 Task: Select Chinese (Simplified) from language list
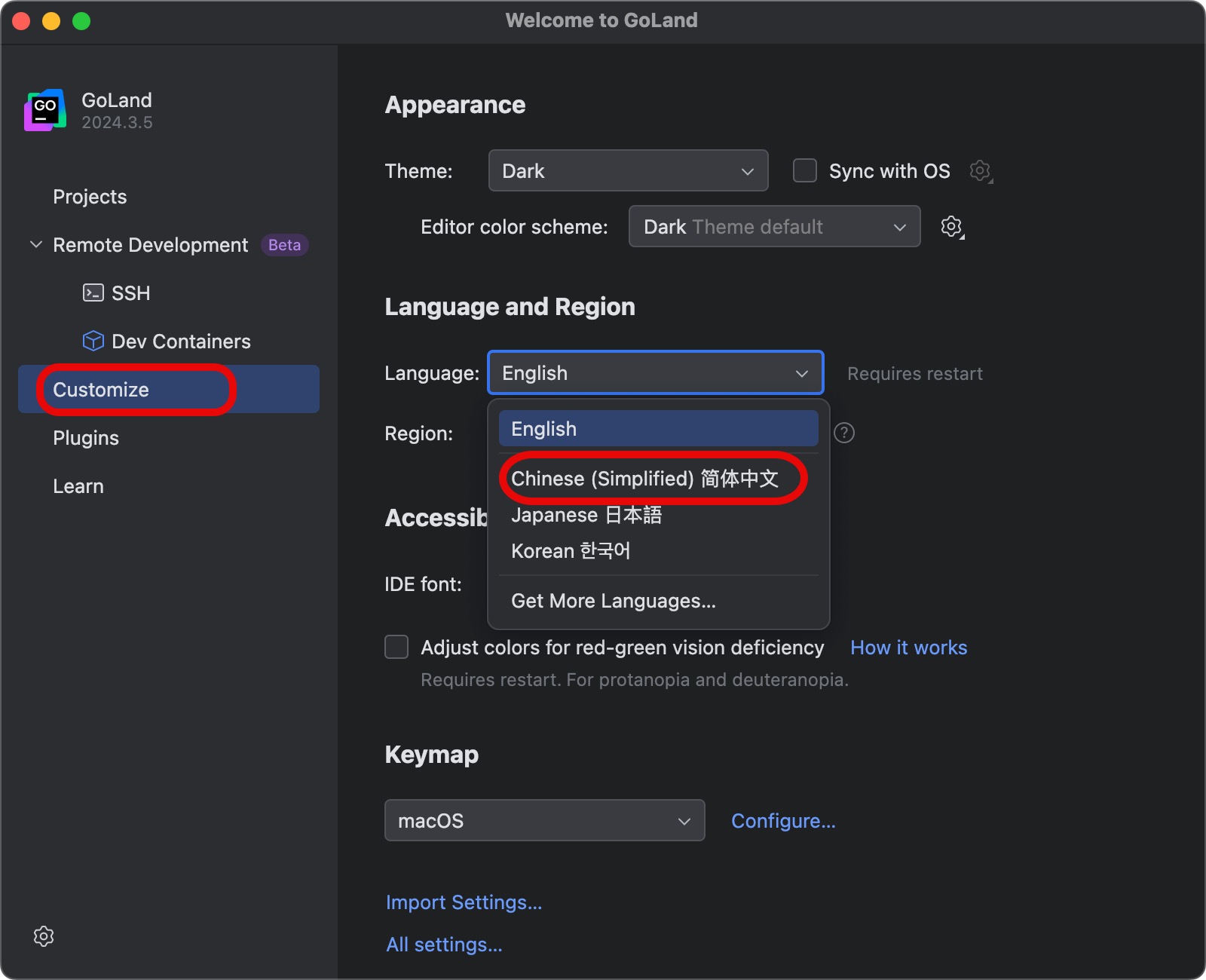644,479
